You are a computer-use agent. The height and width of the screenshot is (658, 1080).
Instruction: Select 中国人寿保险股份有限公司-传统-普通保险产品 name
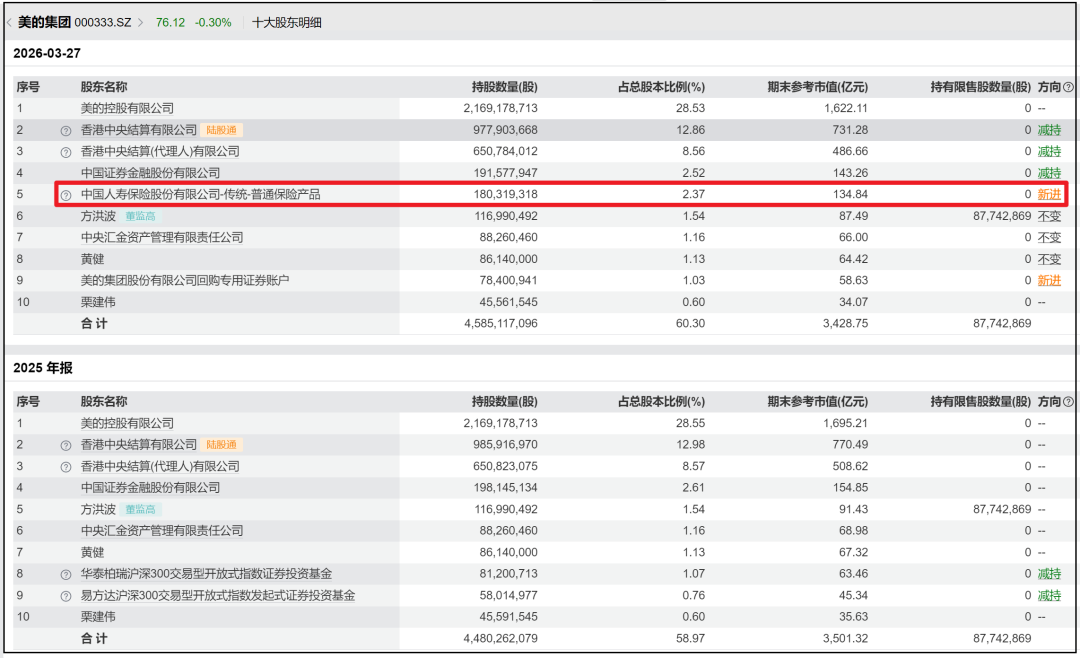(200, 194)
